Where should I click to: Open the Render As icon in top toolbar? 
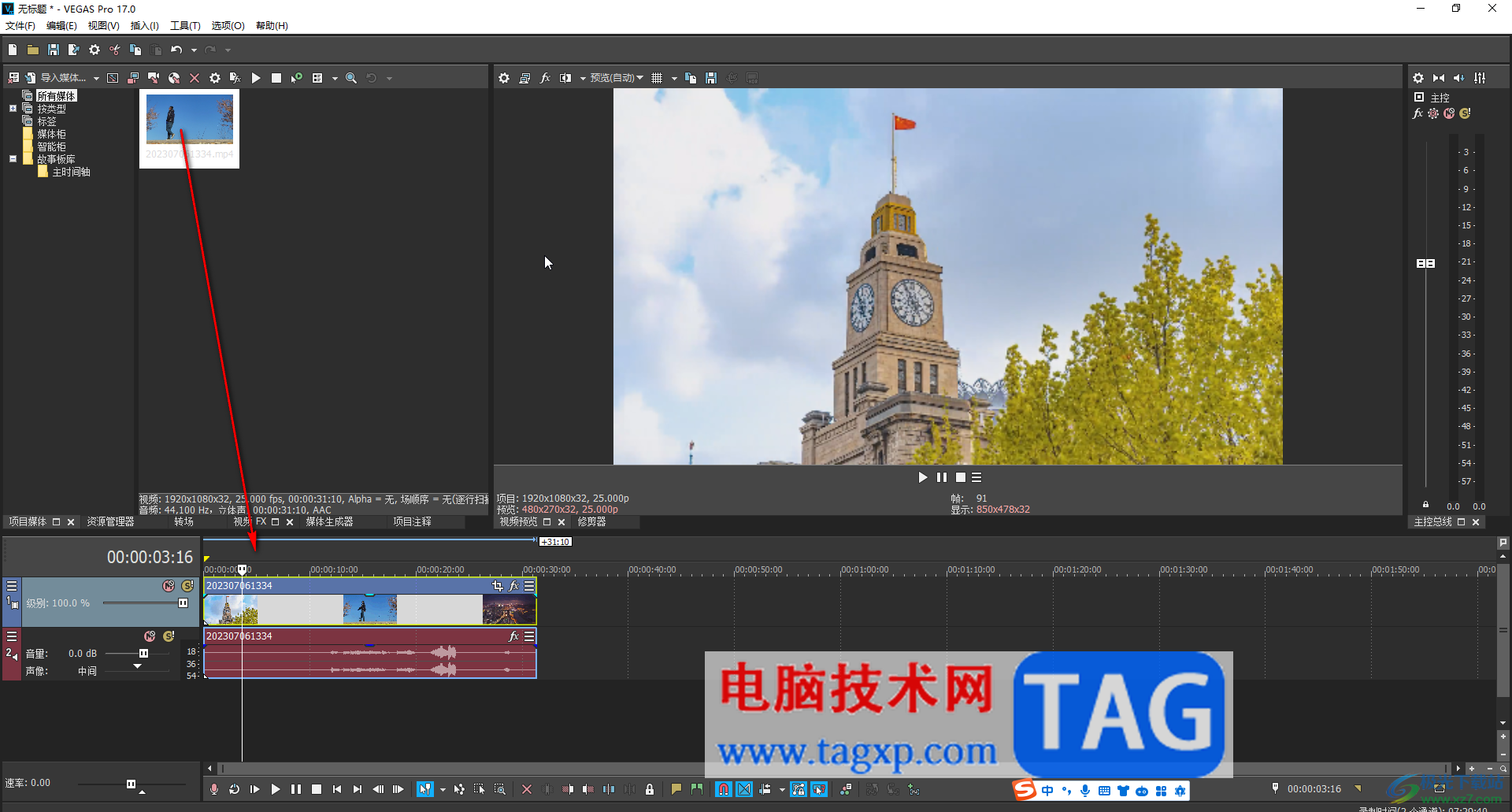click(74, 50)
